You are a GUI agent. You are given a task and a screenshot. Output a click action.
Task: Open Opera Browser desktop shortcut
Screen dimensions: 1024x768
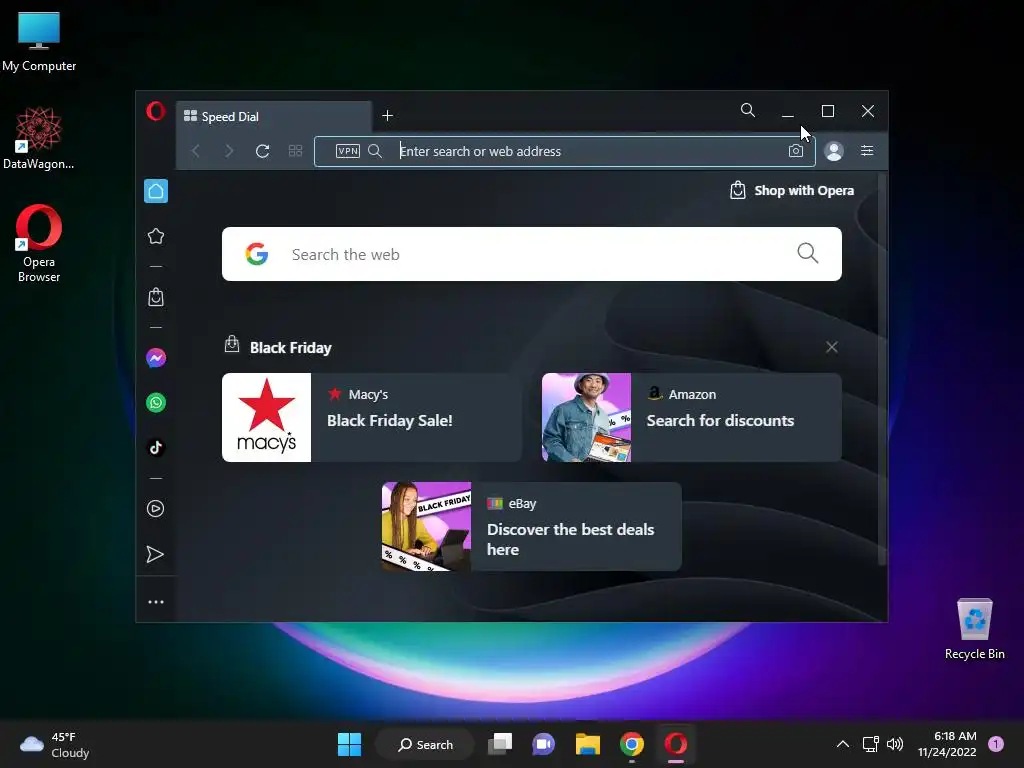coord(39,244)
